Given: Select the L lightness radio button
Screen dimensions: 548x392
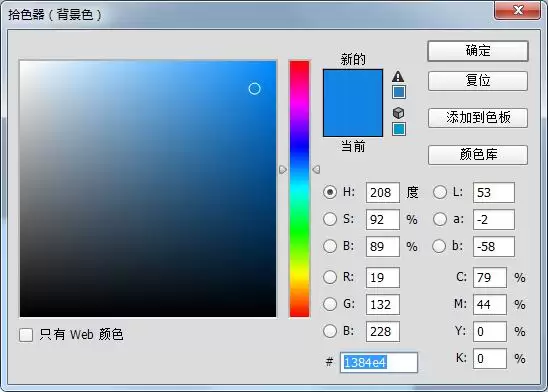Looking at the screenshot, I should pos(440,192).
